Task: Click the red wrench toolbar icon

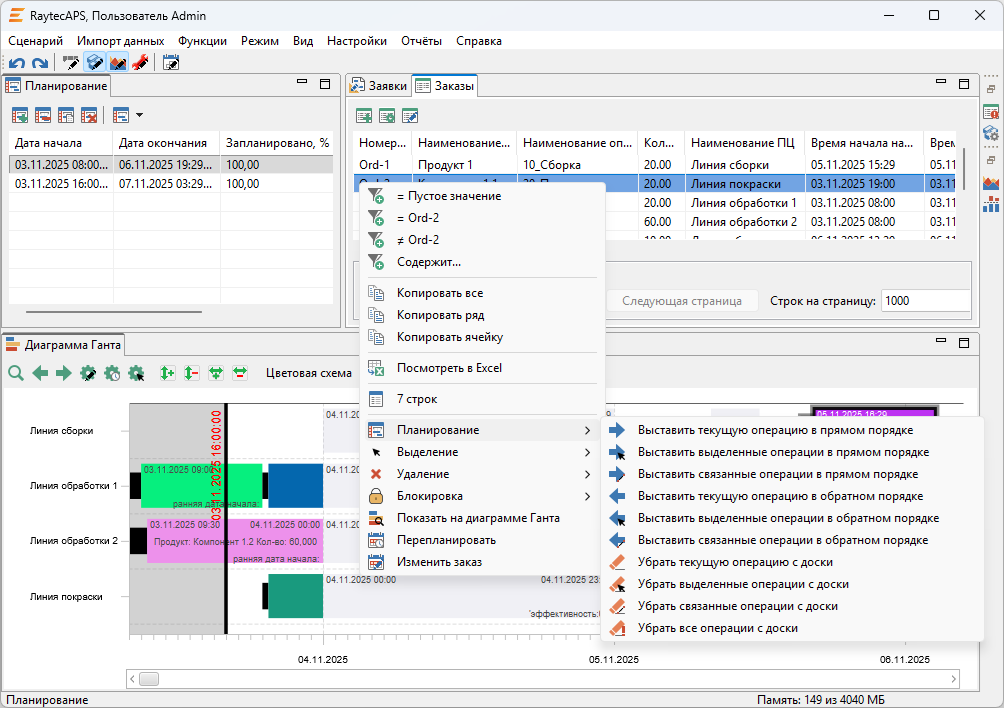Action: click(x=140, y=63)
